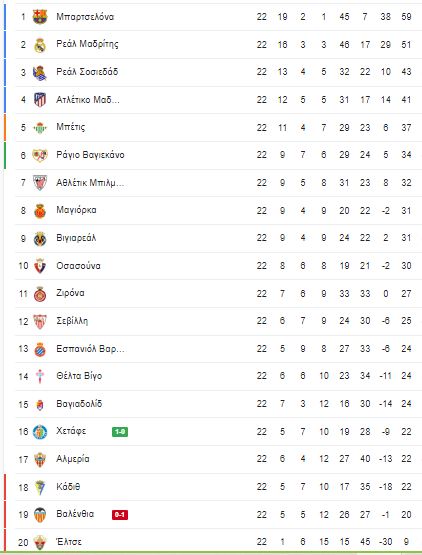Image resolution: width=422 pixels, height=555 pixels.
Task: Click the Sevilla crest icon
Action: [x=40, y=321]
